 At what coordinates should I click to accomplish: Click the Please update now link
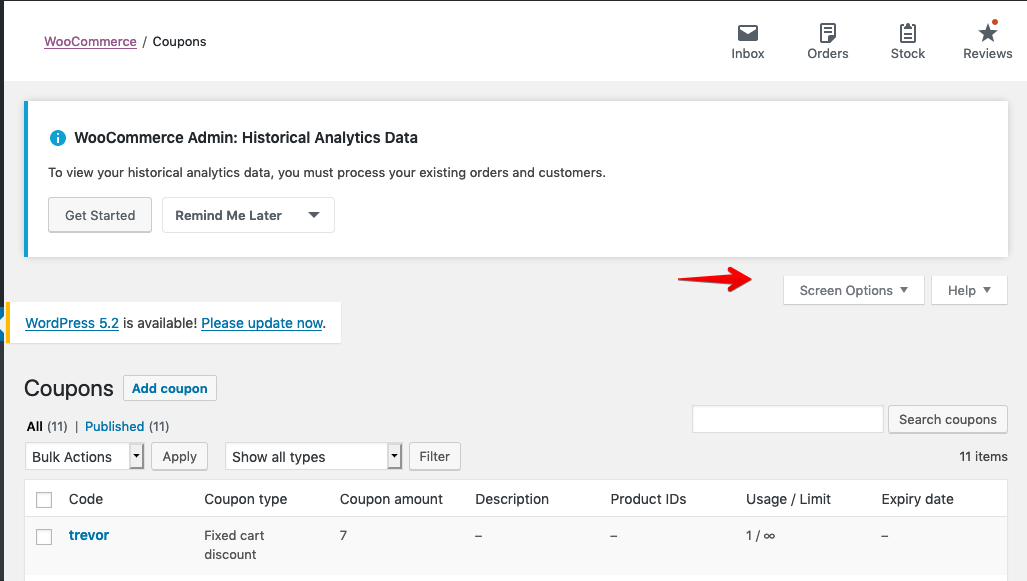click(262, 323)
